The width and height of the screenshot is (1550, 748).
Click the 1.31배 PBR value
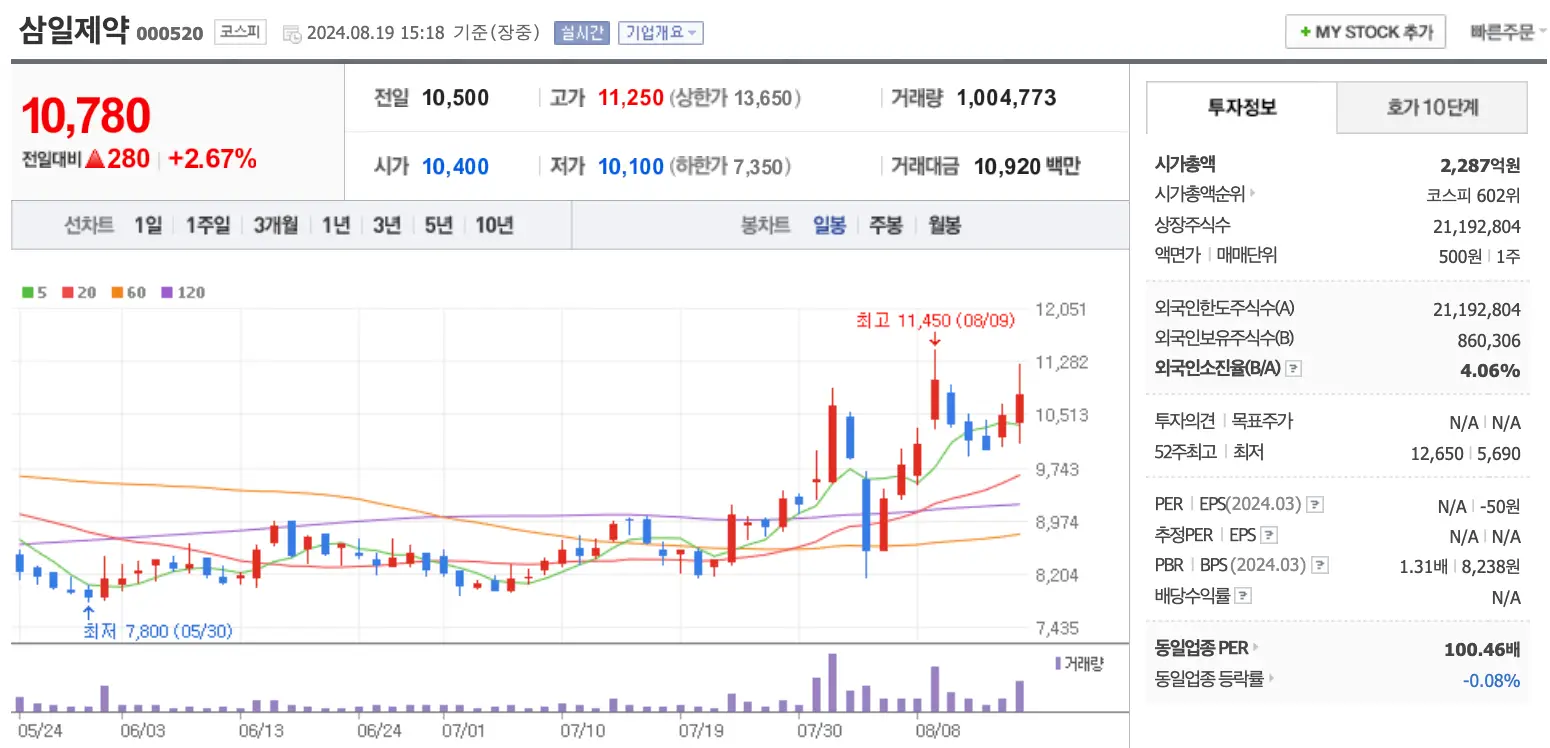point(1424,566)
